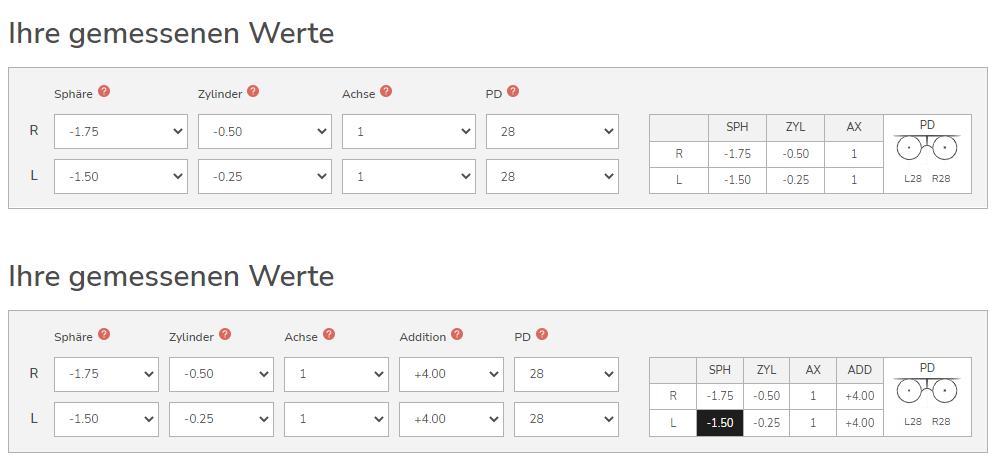Viewport: 1000px width, 470px height.
Task: Click glasses PD diagram in top summary table
Action: 927,149
